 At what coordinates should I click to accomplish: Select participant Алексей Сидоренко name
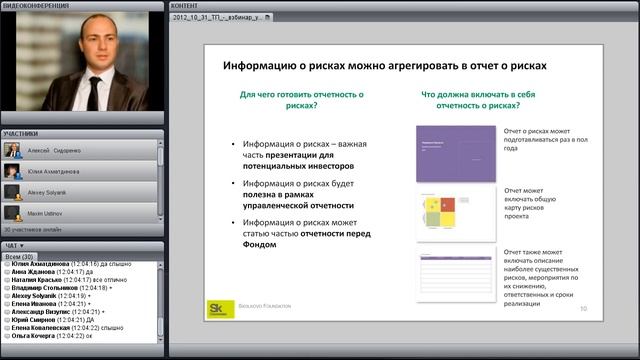[x=54, y=151]
